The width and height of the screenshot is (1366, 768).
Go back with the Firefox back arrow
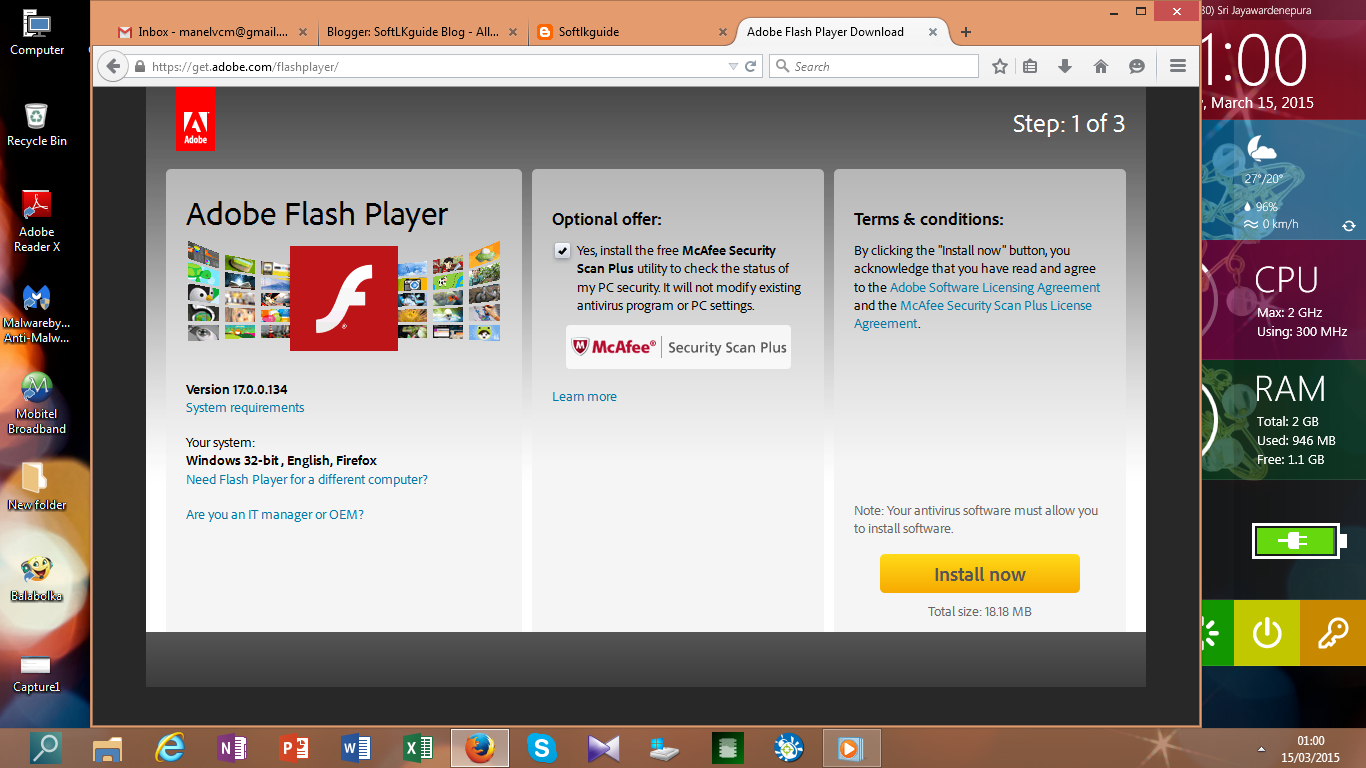click(113, 66)
